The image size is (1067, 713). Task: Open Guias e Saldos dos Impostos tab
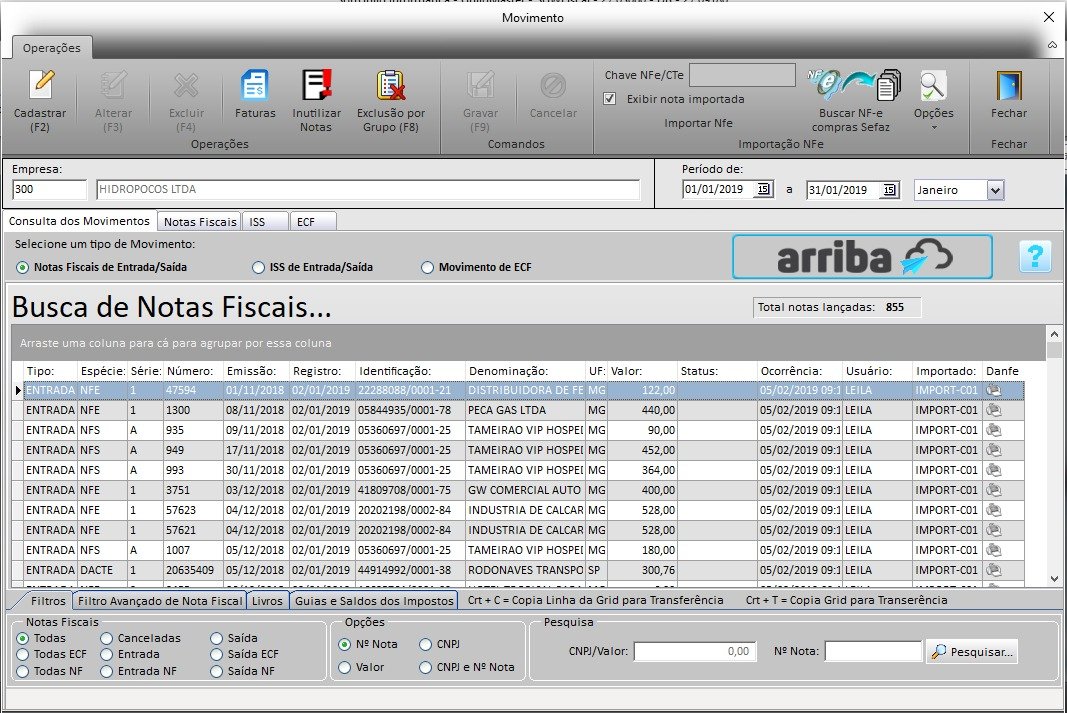click(374, 600)
